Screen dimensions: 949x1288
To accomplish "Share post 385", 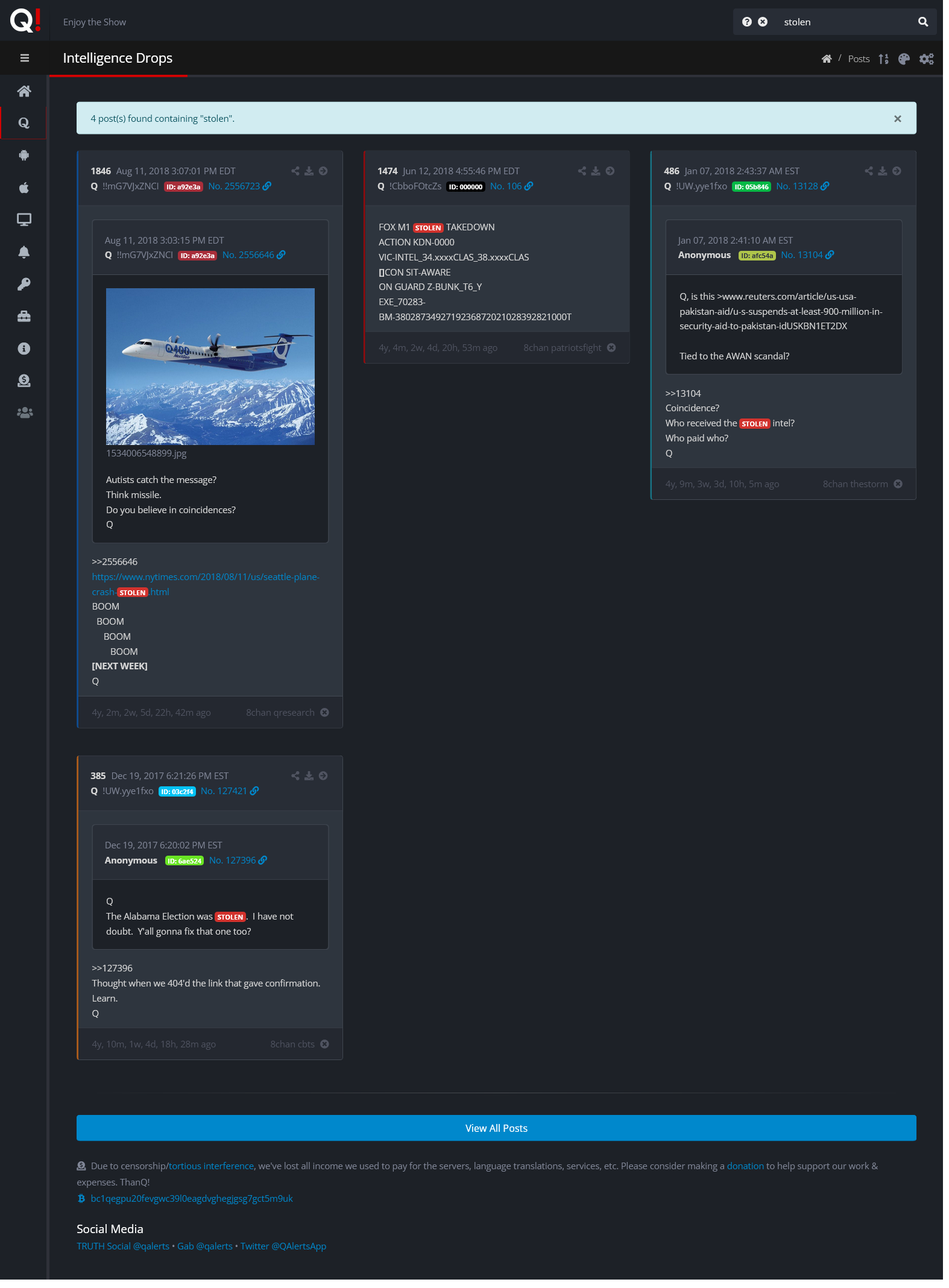I will [295, 776].
